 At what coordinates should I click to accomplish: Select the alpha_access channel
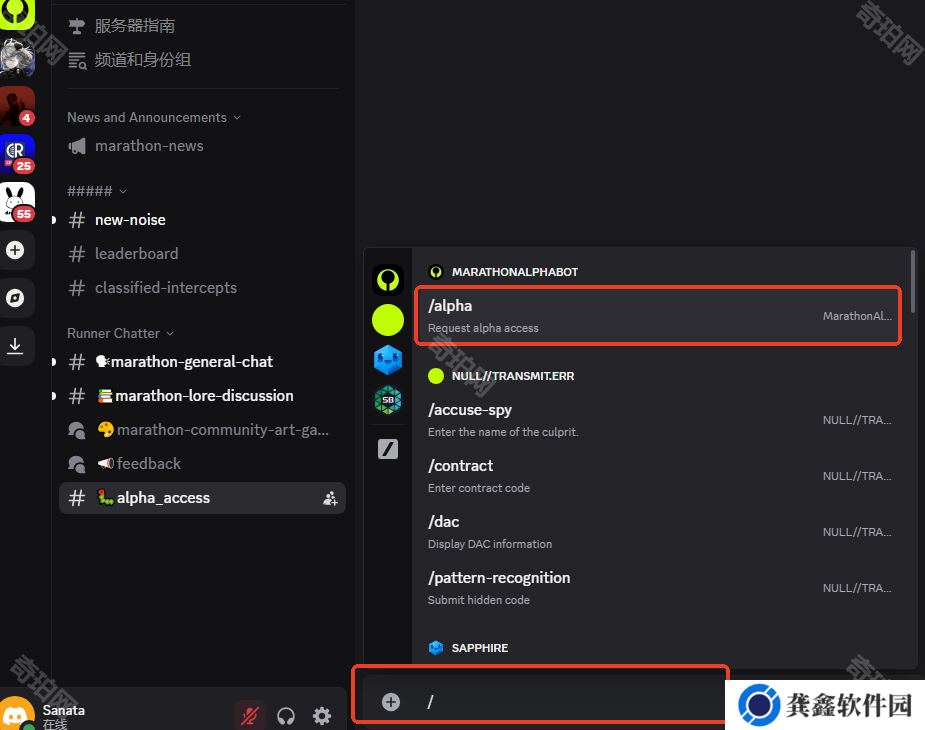(x=202, y=498)
